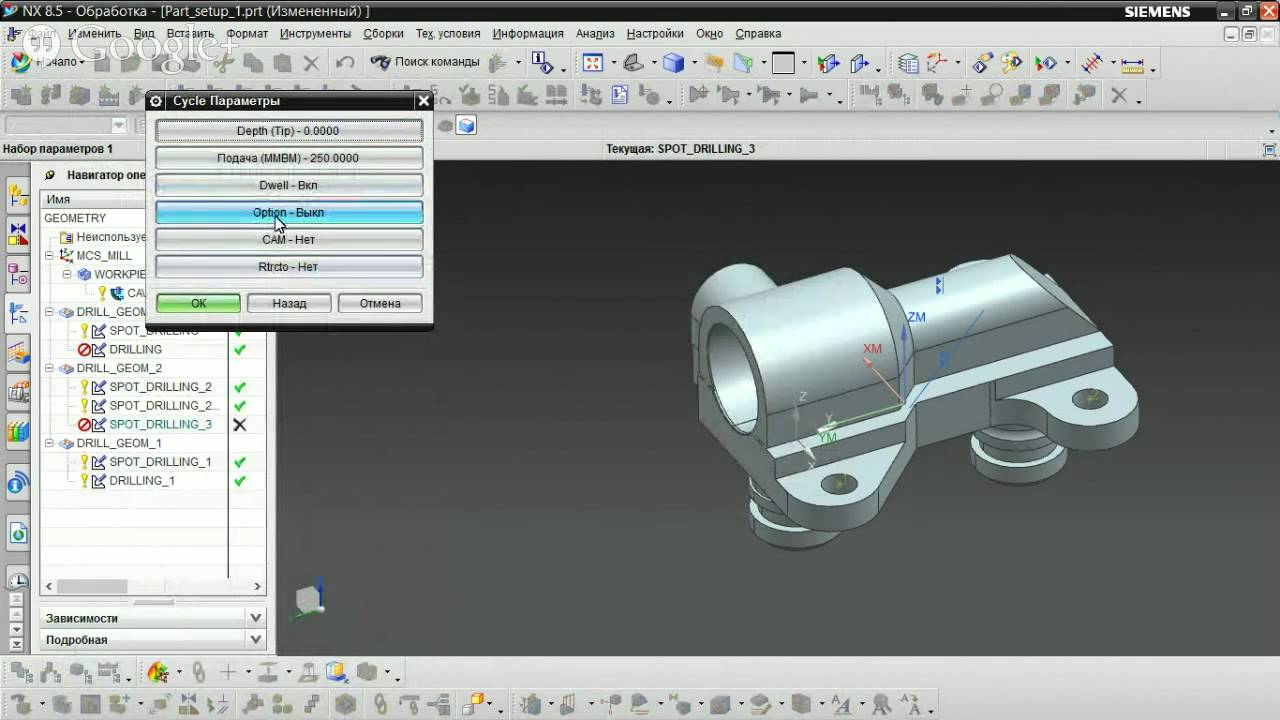Screen dimensions: 1280x720
Task: Close the Cycle Параметры dialog
Action: coord(423,101)
